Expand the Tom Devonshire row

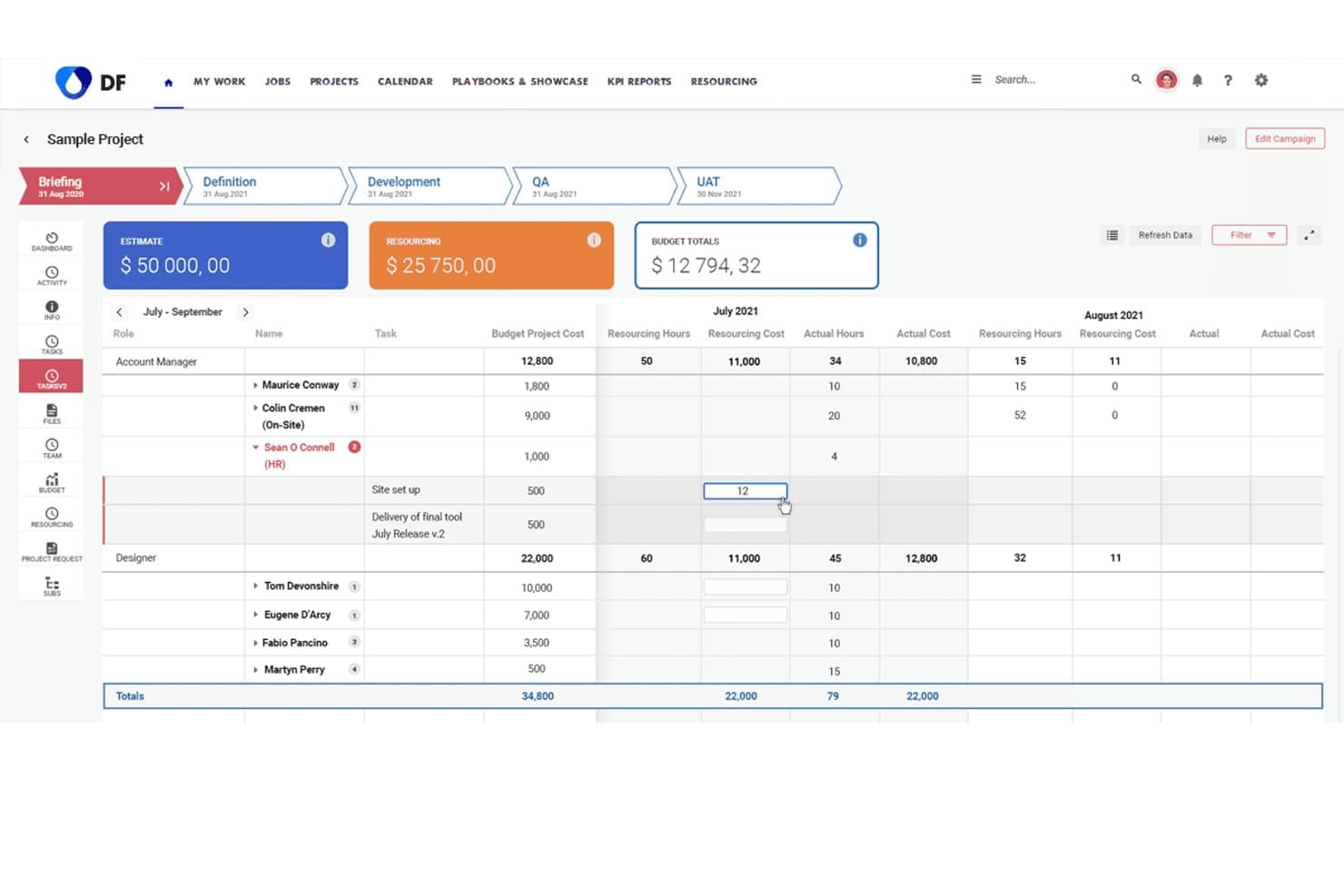[255, 586]
